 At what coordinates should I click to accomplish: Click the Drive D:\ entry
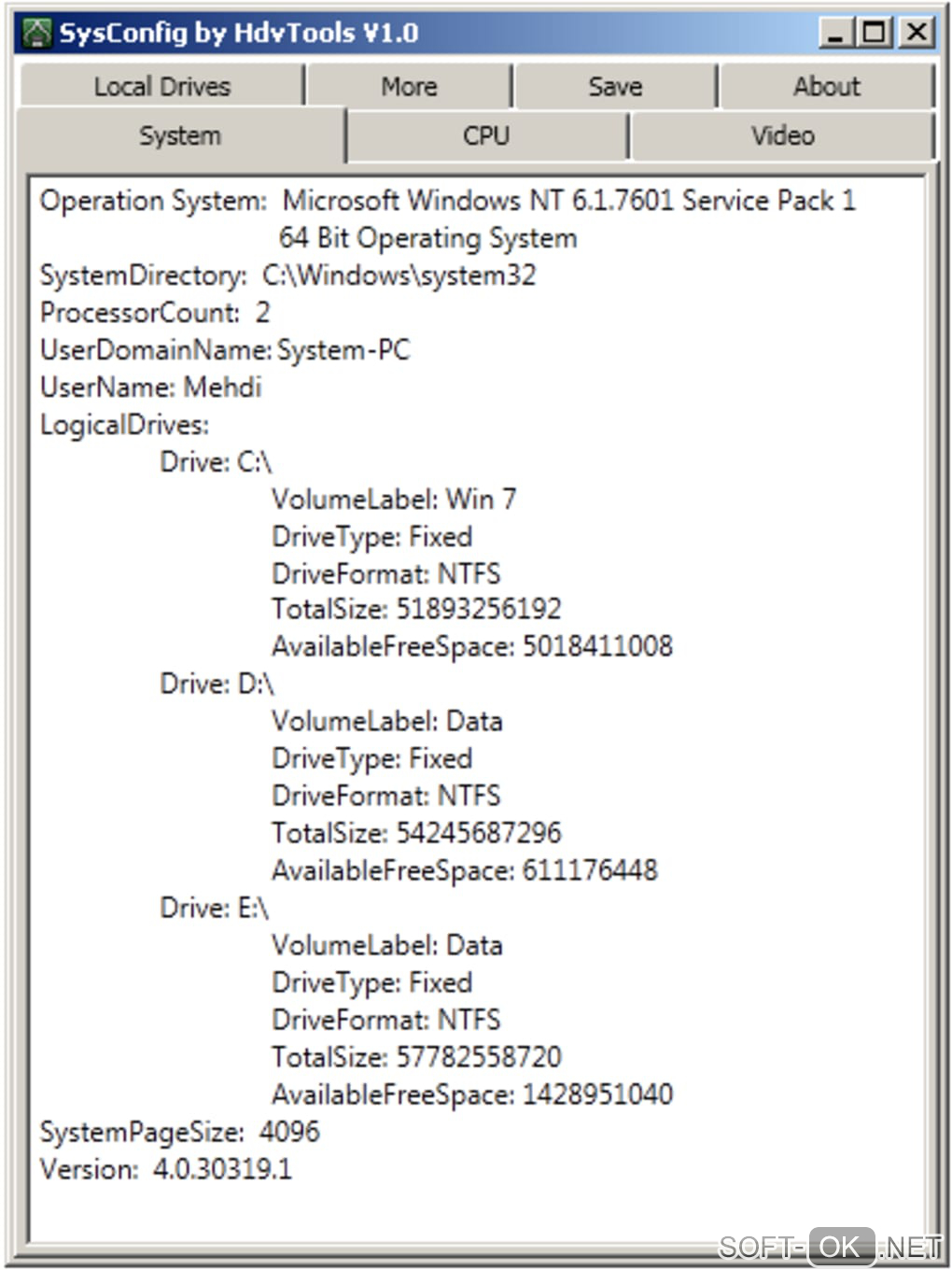pyautogui.click(x=217, y=684)
